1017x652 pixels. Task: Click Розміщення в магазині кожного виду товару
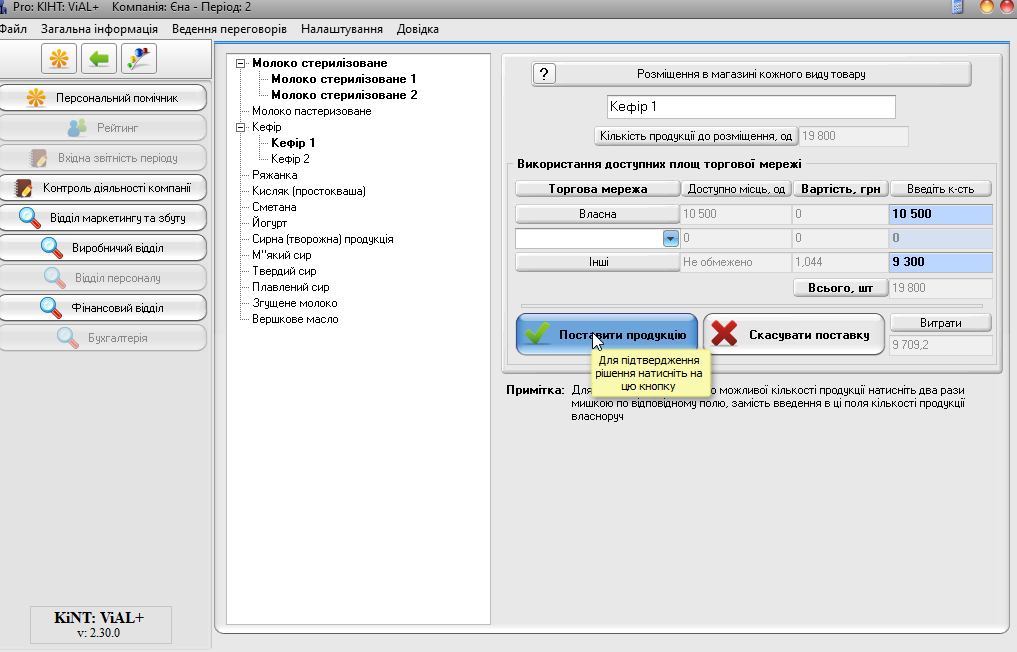(751, 74)
